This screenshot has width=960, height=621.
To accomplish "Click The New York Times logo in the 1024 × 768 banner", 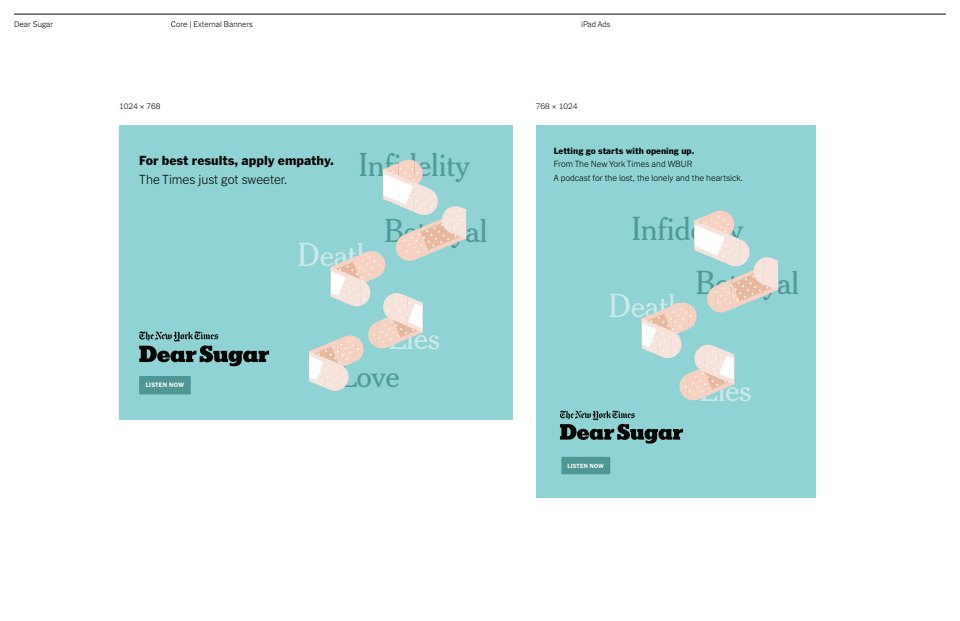I will 178,336.
